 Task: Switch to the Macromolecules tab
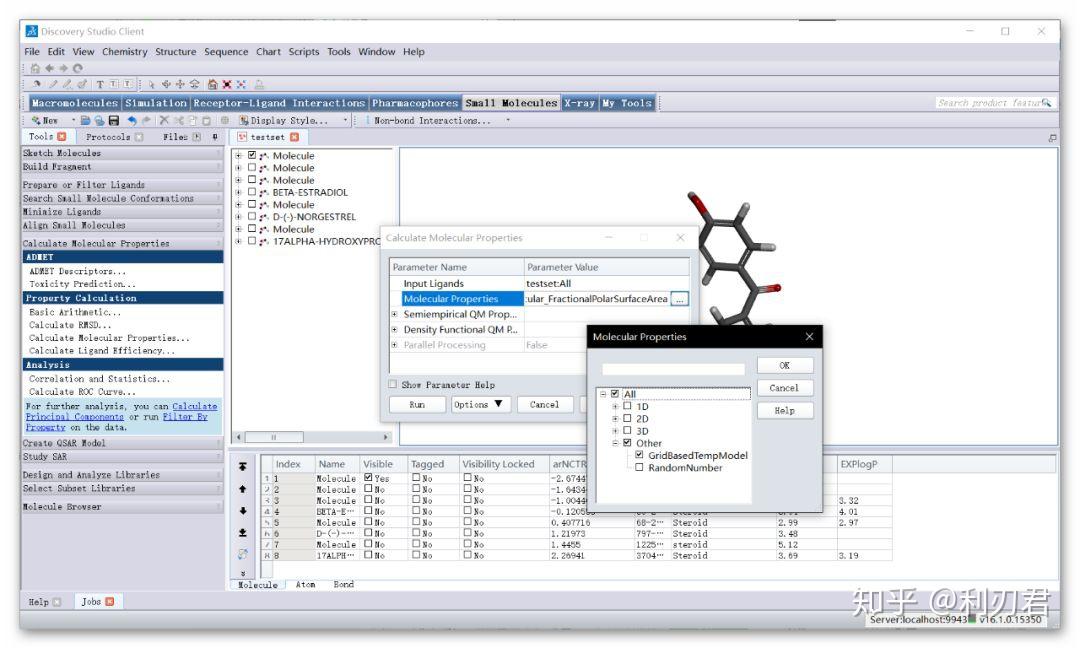74,103
